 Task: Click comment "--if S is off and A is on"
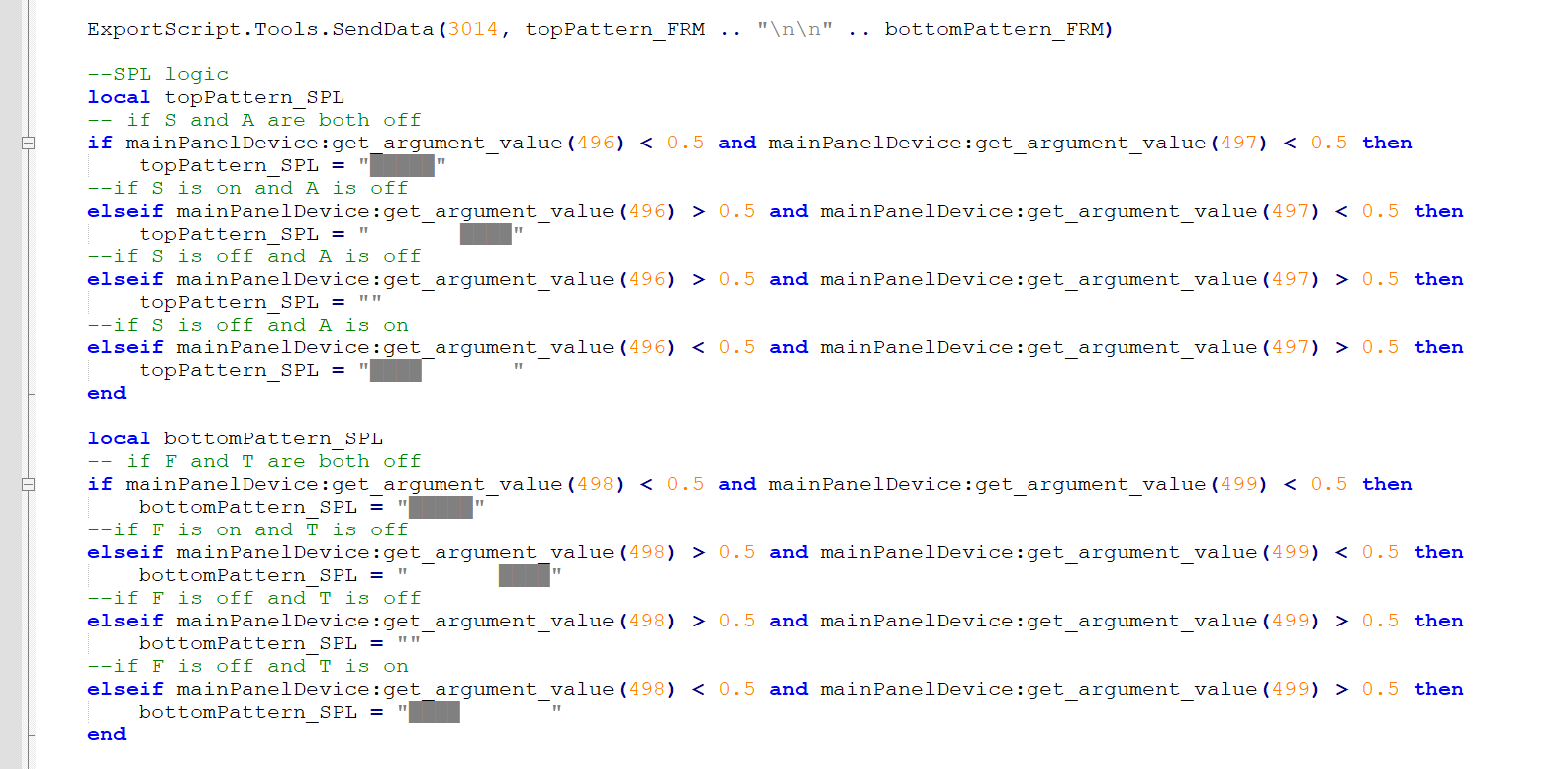[x=247, y=325]
